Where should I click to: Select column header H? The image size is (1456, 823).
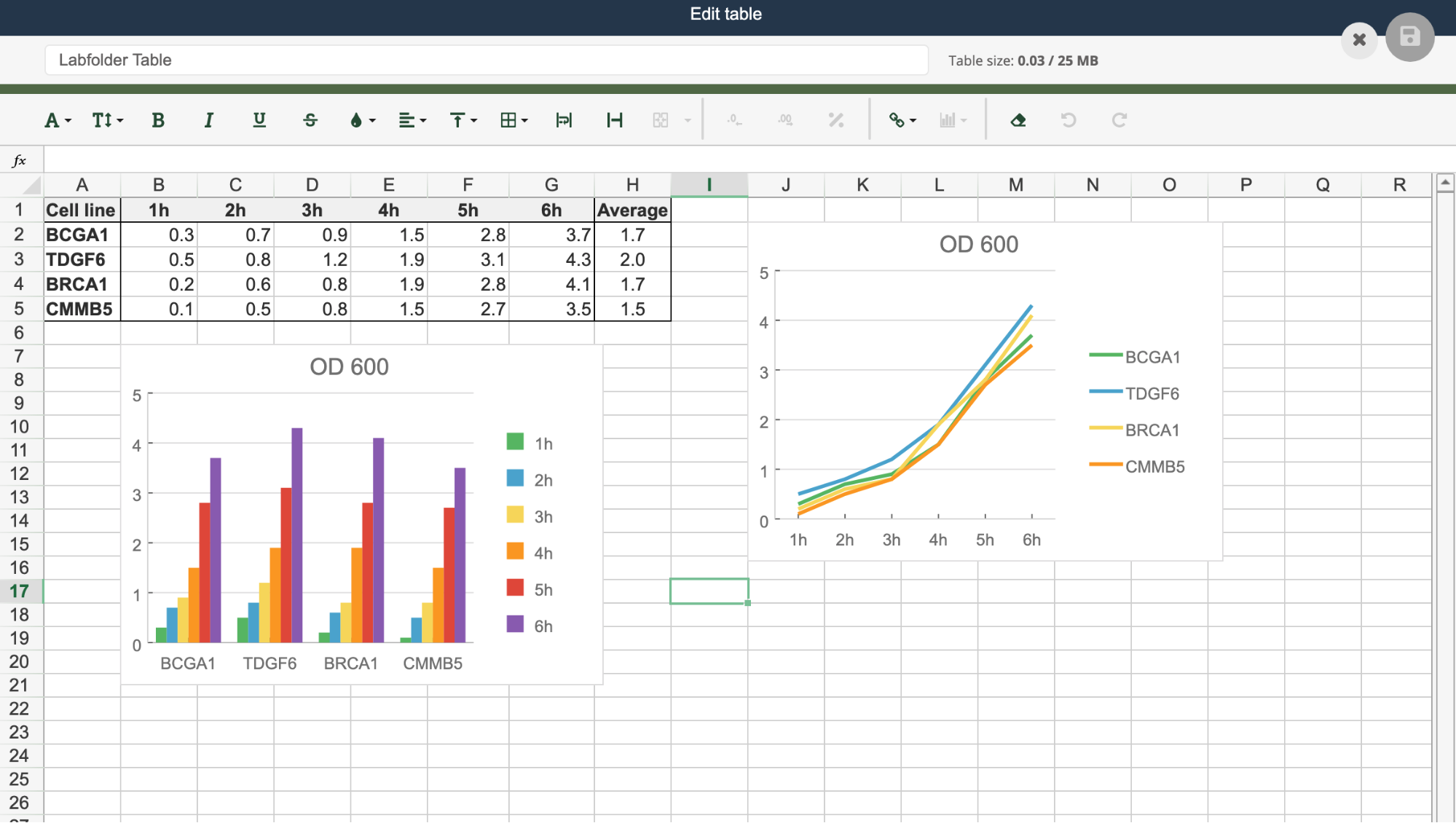pyautogui.click(x=632, y=185)
